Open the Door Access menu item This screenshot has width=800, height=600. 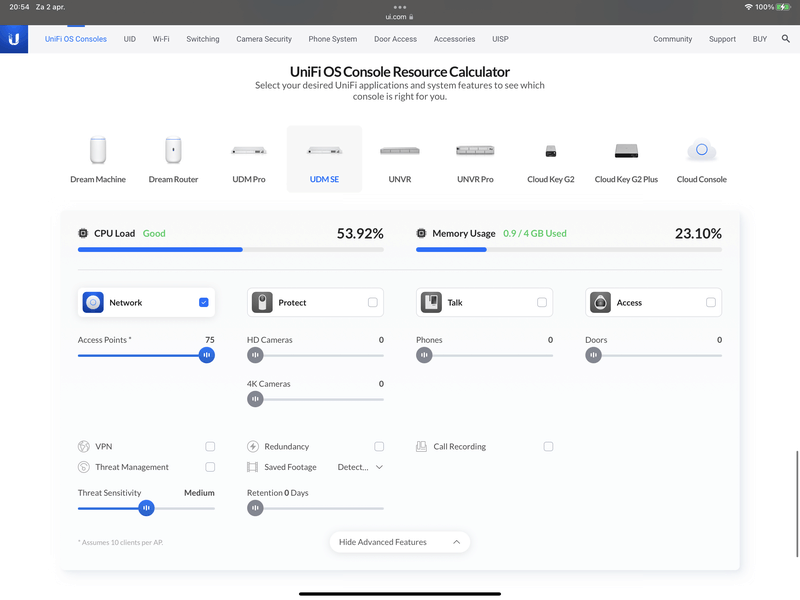click(395, 39)
